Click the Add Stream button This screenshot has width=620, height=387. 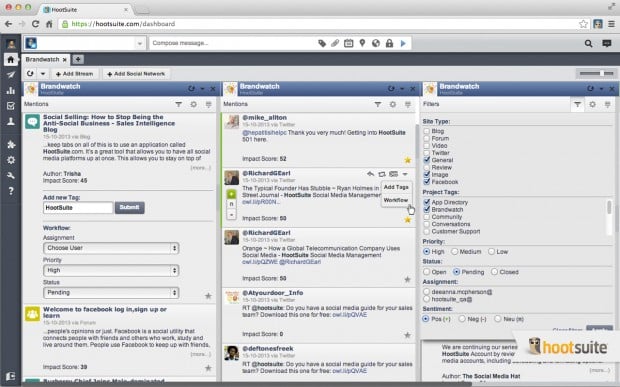click(74, 74)
